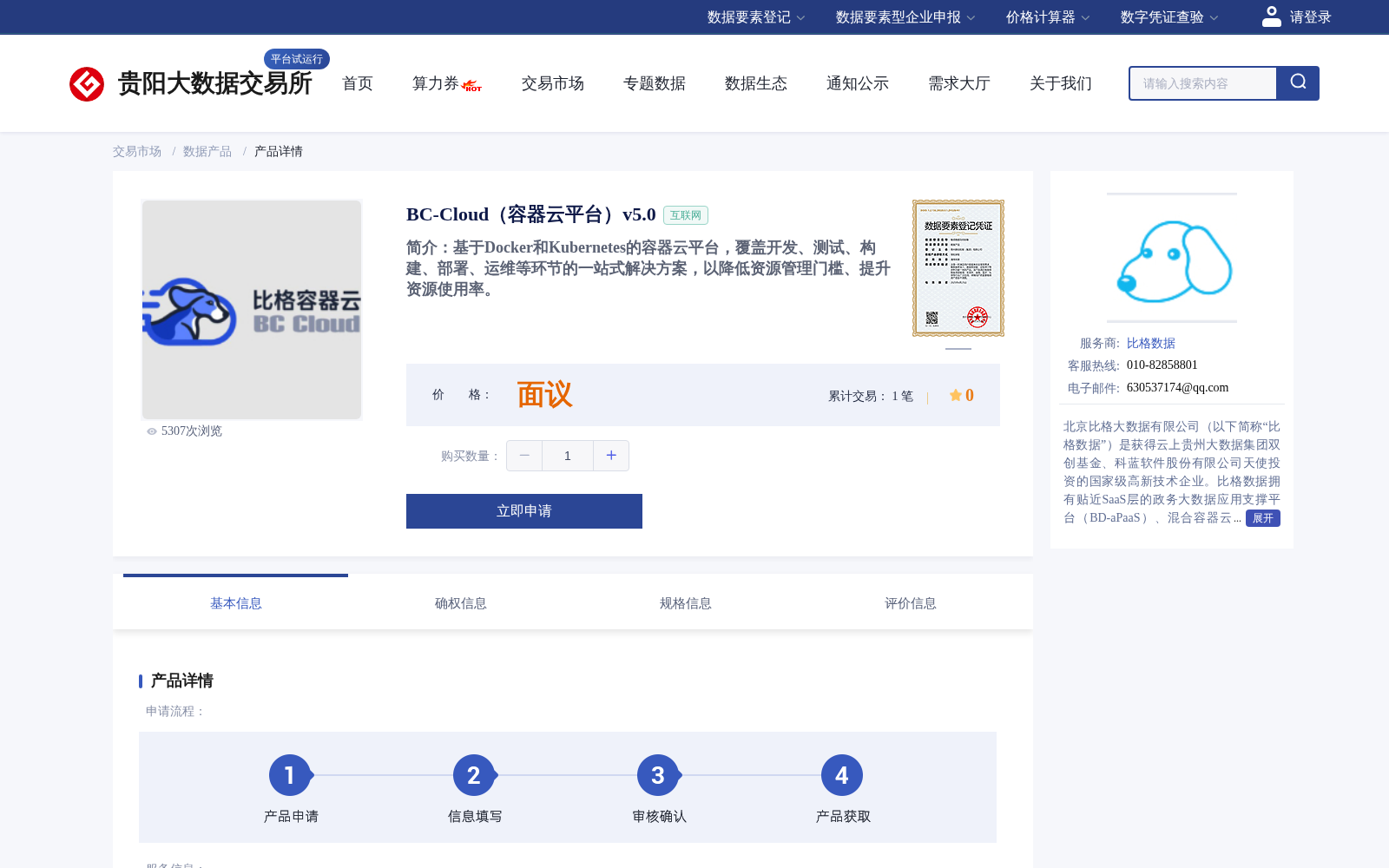Switch to 确权信息 tab
Viewport: 1389px width, 868px height.
click(x=460, y=603)
